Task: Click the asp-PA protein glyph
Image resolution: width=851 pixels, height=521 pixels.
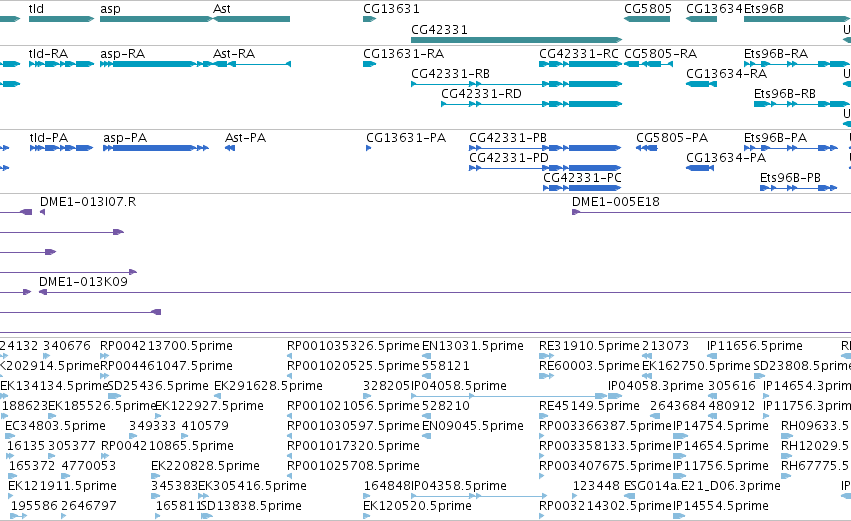Action: point(156,148)
